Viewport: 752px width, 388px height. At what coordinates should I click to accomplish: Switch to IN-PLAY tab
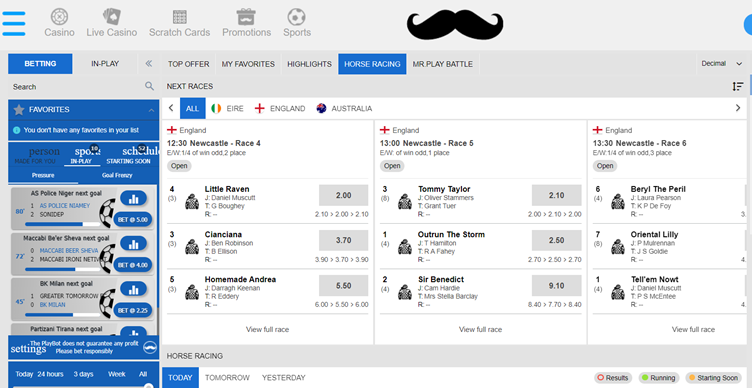pyautogui.click(x=105, y=64)
